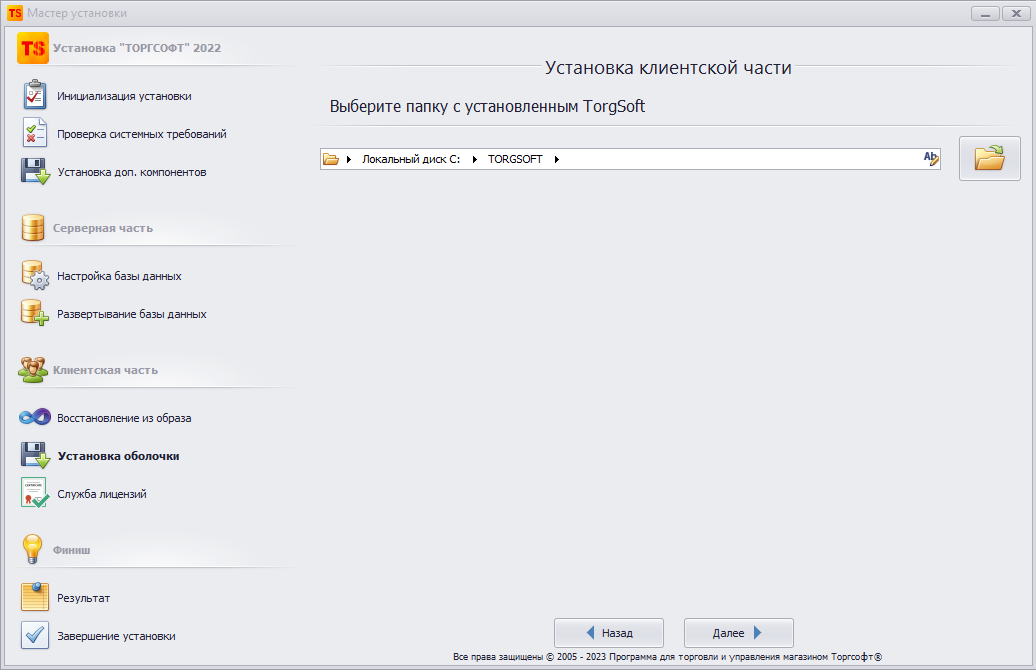The height and width of the screenshot is (670, 1036).
Task: Click the Server part database icon
Action: tap(32, 227)
